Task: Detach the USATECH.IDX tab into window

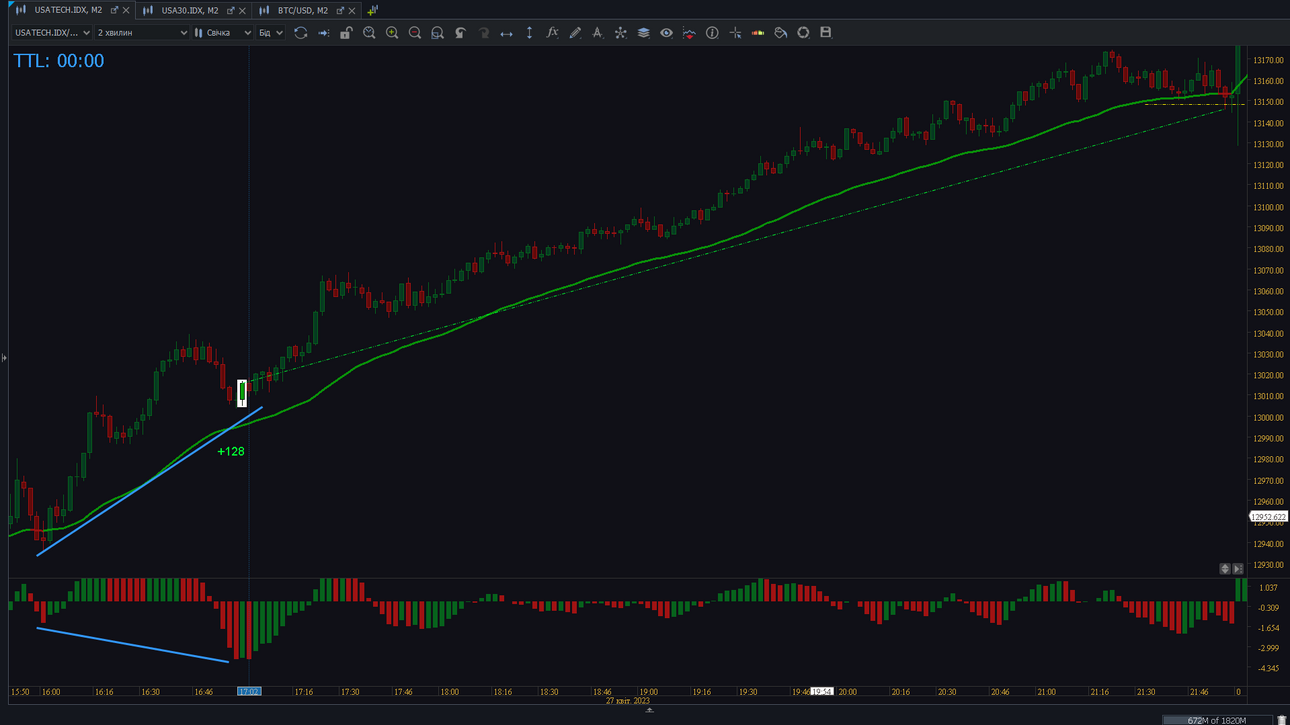Action: click(x=114, y=10)
